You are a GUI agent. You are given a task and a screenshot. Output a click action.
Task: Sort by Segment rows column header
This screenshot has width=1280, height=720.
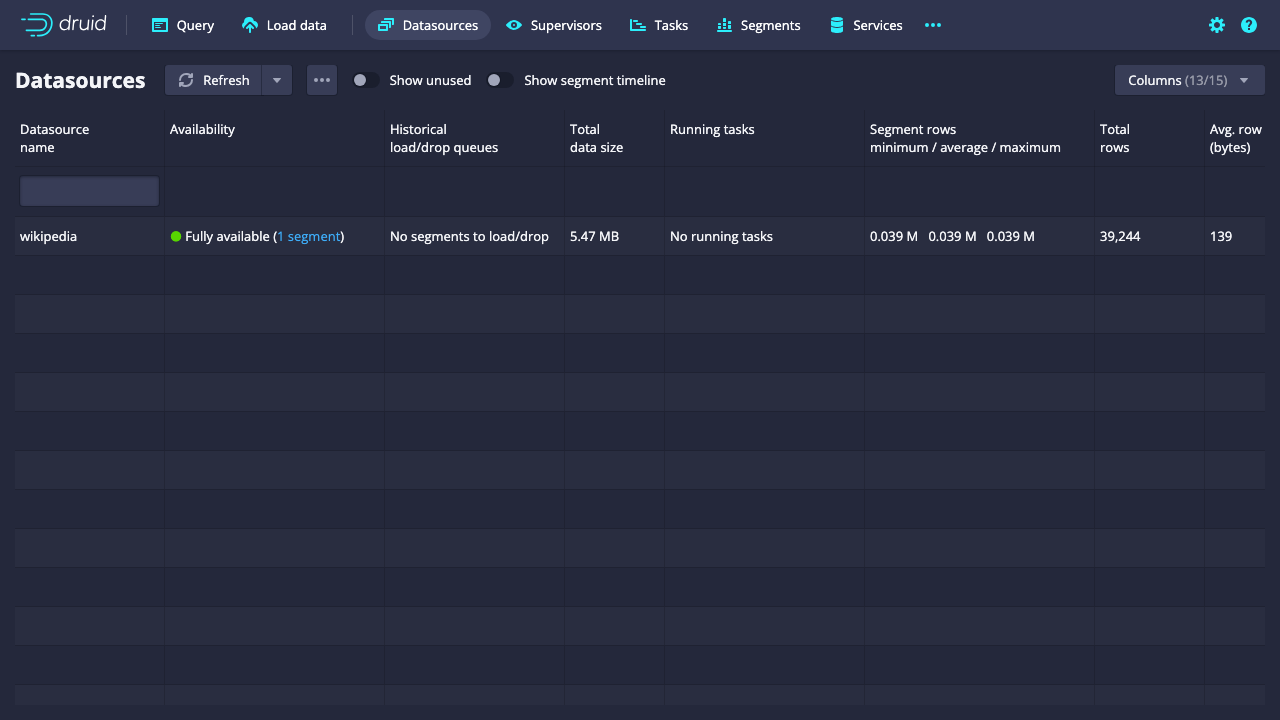[x=979, y=138]
